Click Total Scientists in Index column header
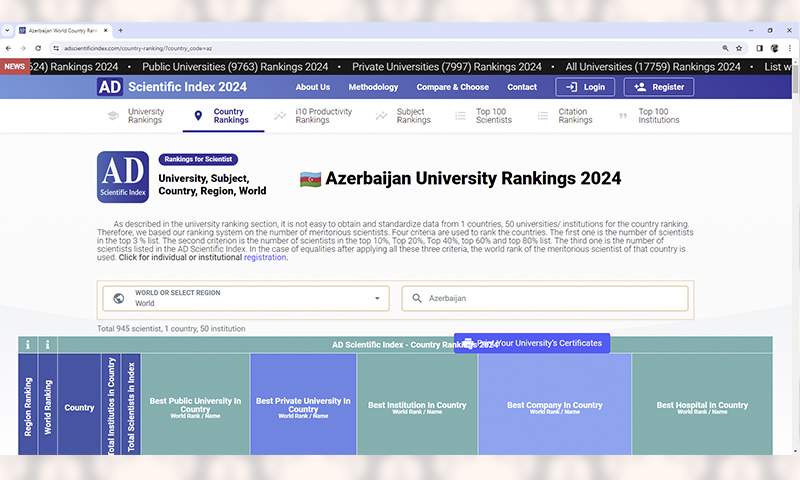Image resolution: width=800 pixels, height=480 pixels. [131, 404]
